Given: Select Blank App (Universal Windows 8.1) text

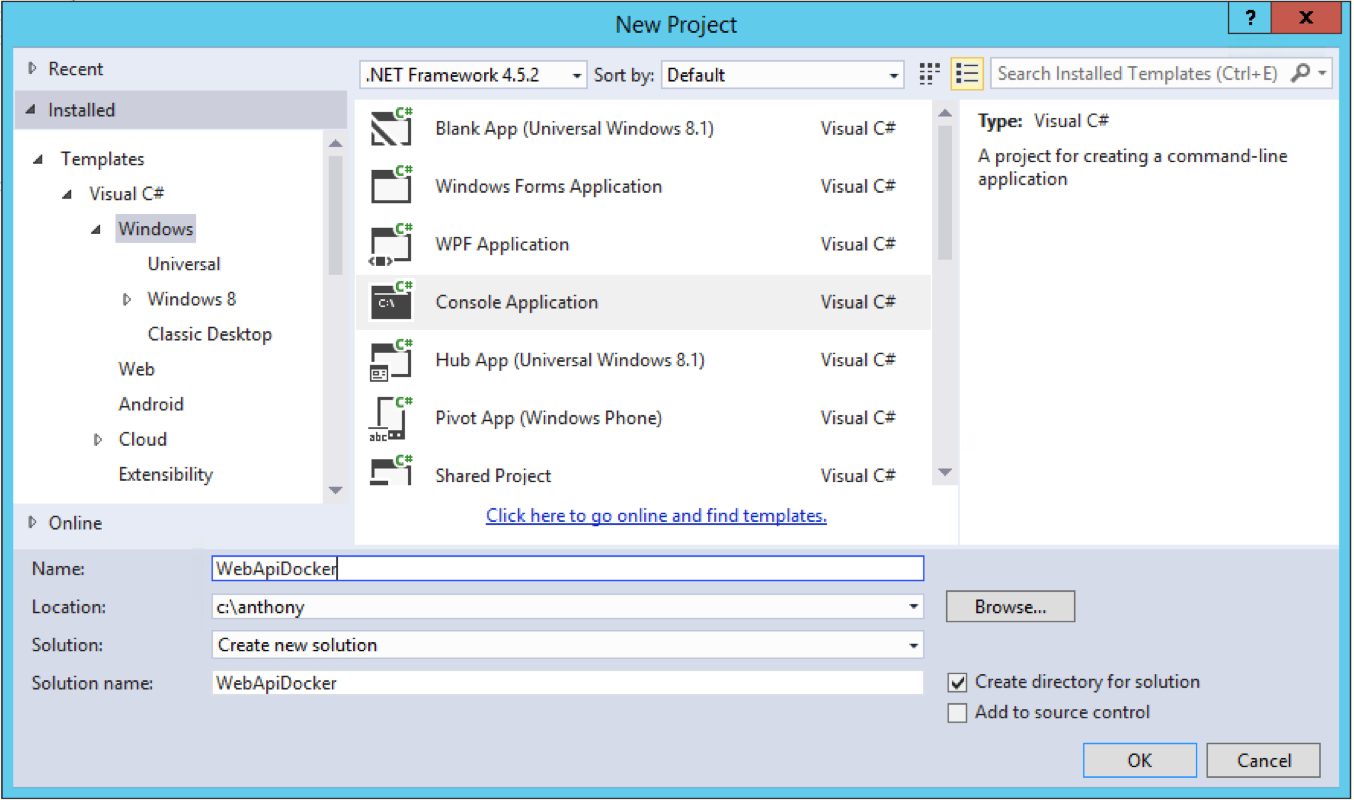Looking at the screenshot, I should pyautogui.click(x=575, y=128).
